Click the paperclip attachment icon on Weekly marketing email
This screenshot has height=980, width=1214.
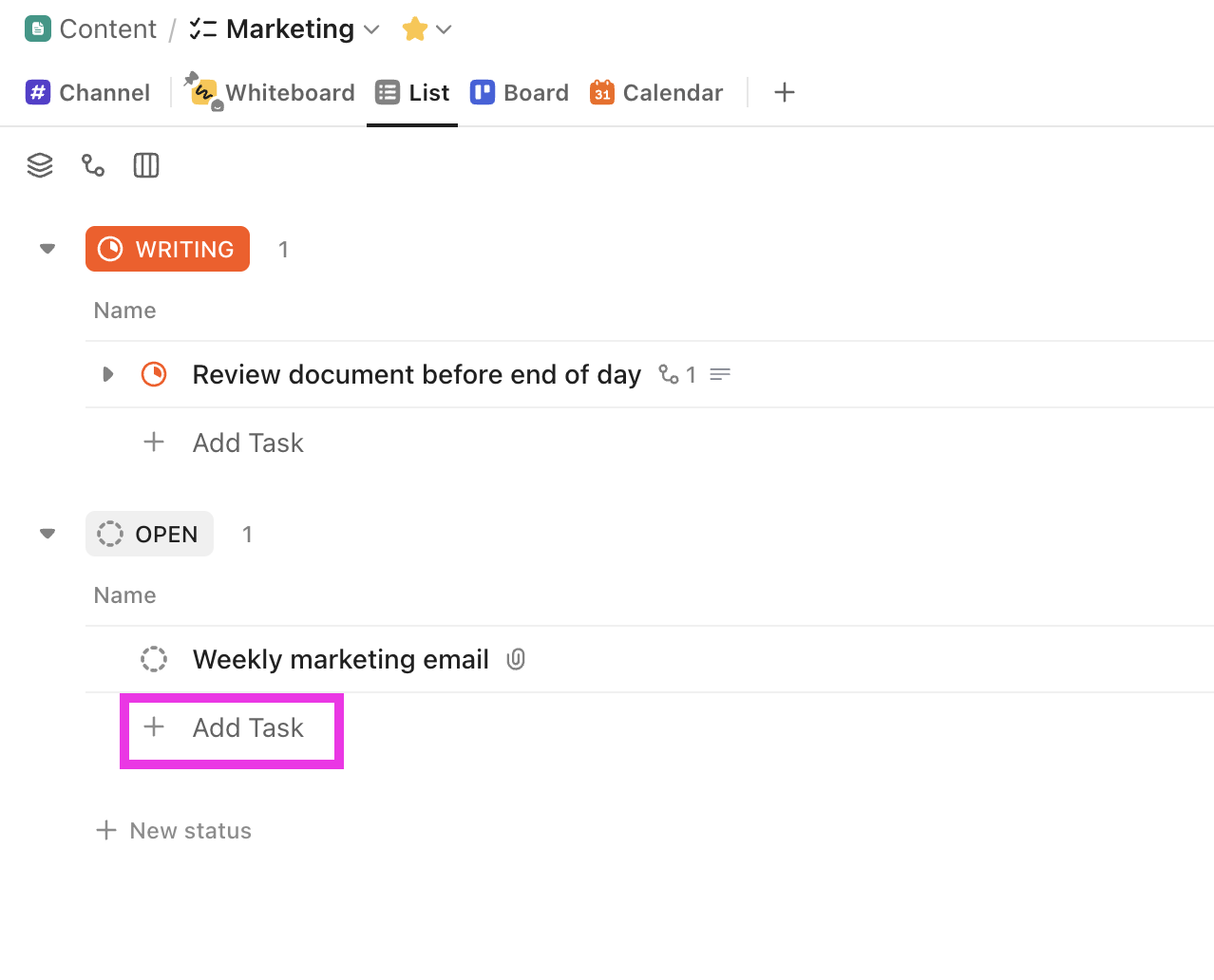coord(516,658)
